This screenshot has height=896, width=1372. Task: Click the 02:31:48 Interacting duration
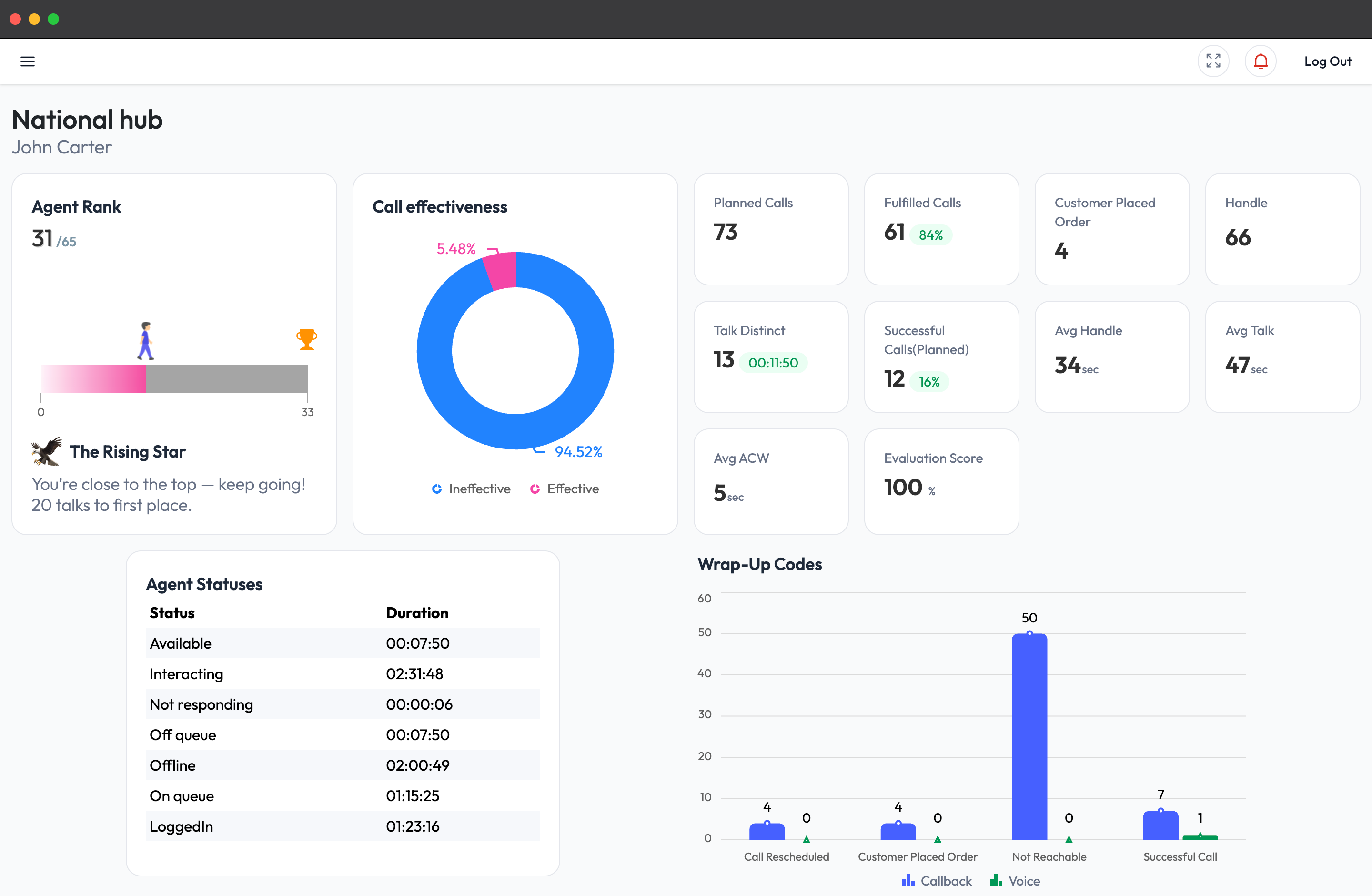tap(414, 674)
